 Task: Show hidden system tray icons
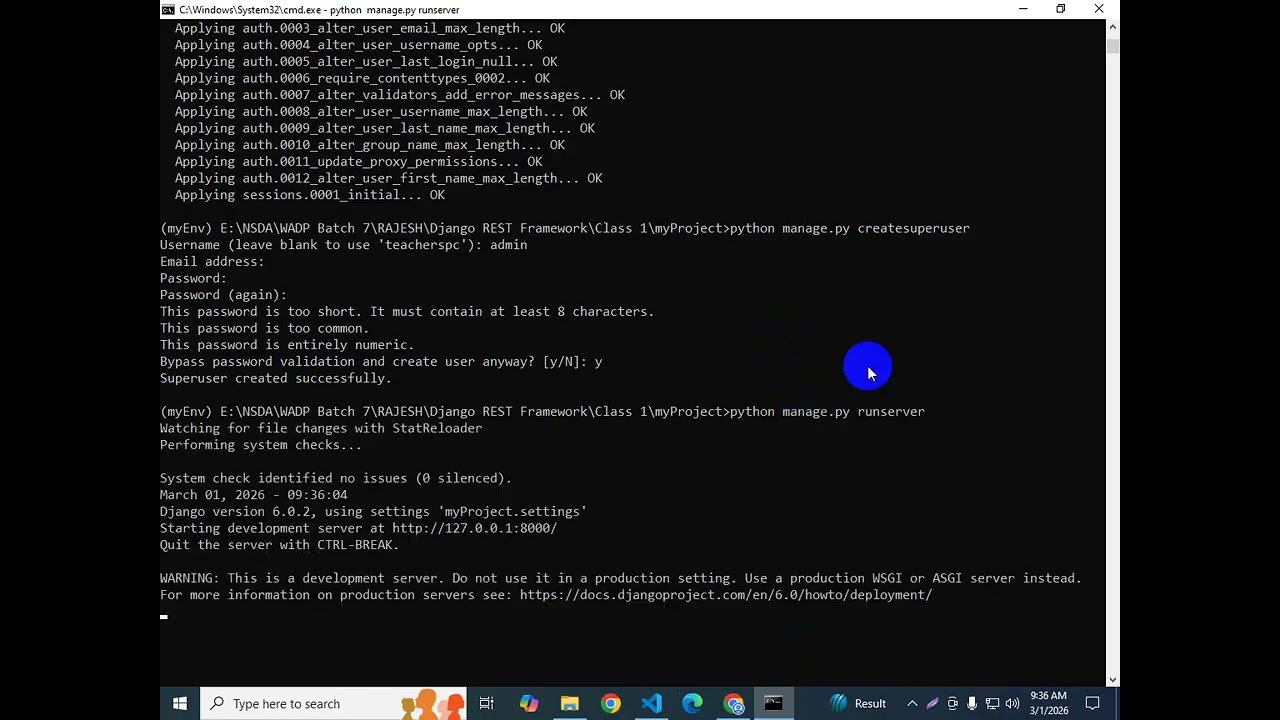(x=912, y=703)
